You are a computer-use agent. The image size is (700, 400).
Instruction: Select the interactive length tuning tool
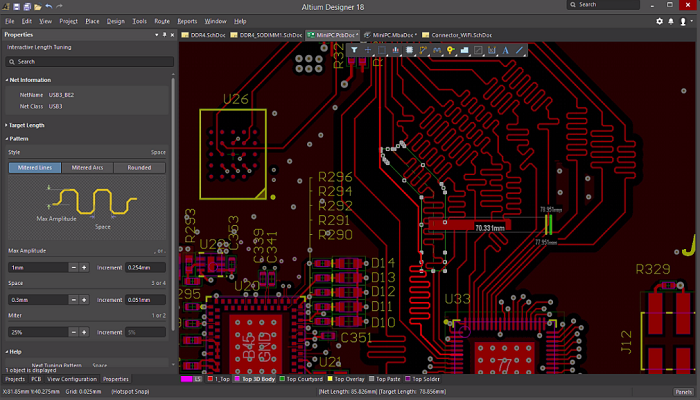(x=437, y=50)
